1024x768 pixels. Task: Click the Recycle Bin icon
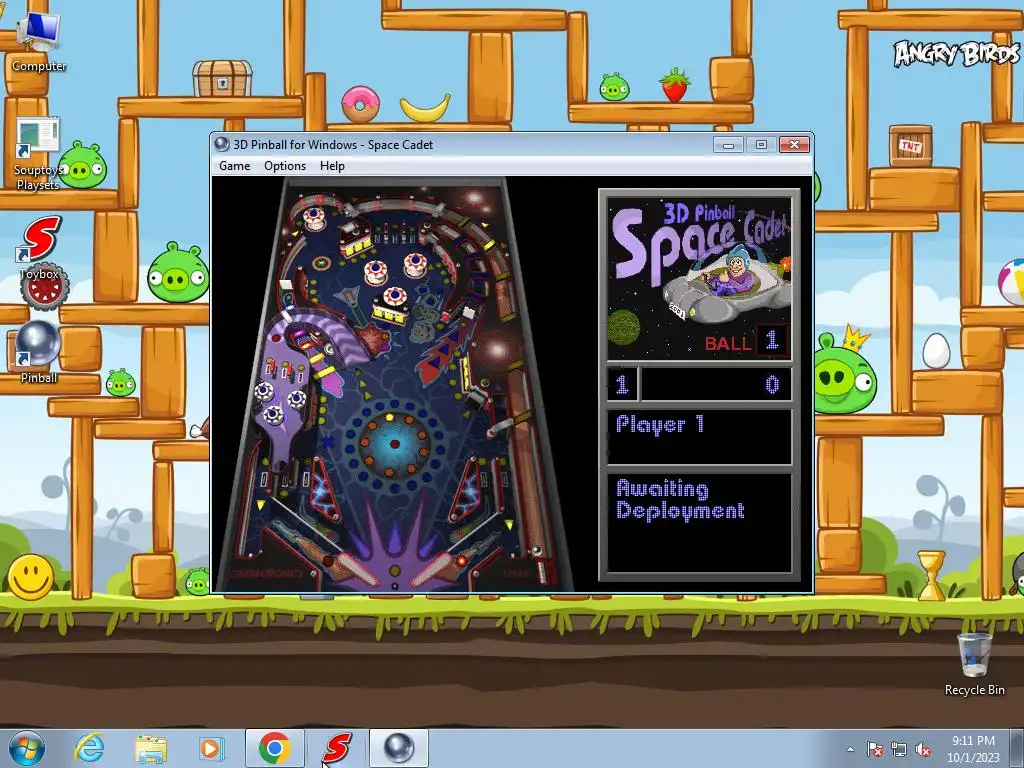click(x=974, y=664)
